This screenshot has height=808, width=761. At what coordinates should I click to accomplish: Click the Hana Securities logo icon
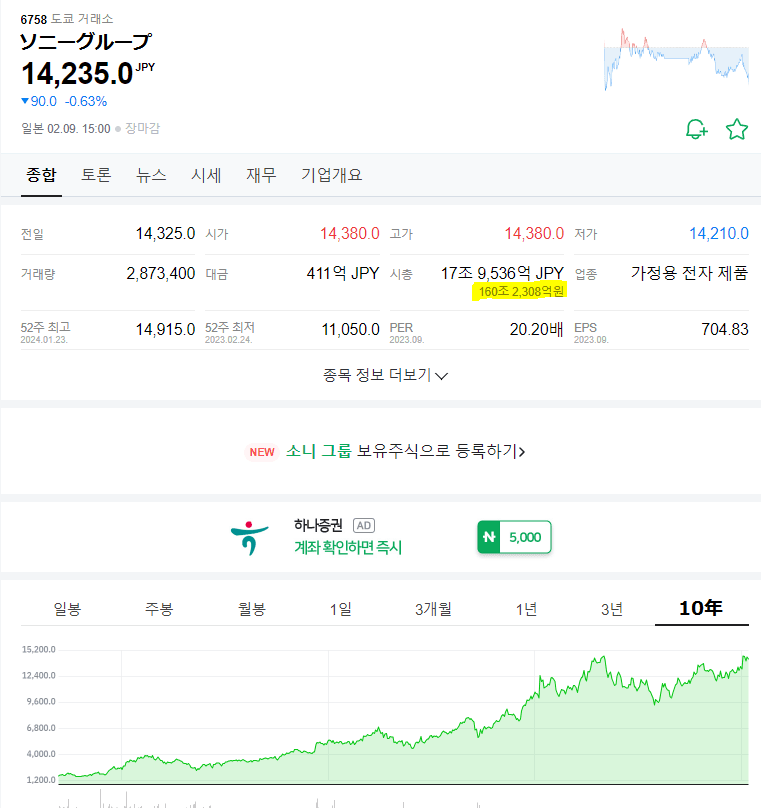249,537
